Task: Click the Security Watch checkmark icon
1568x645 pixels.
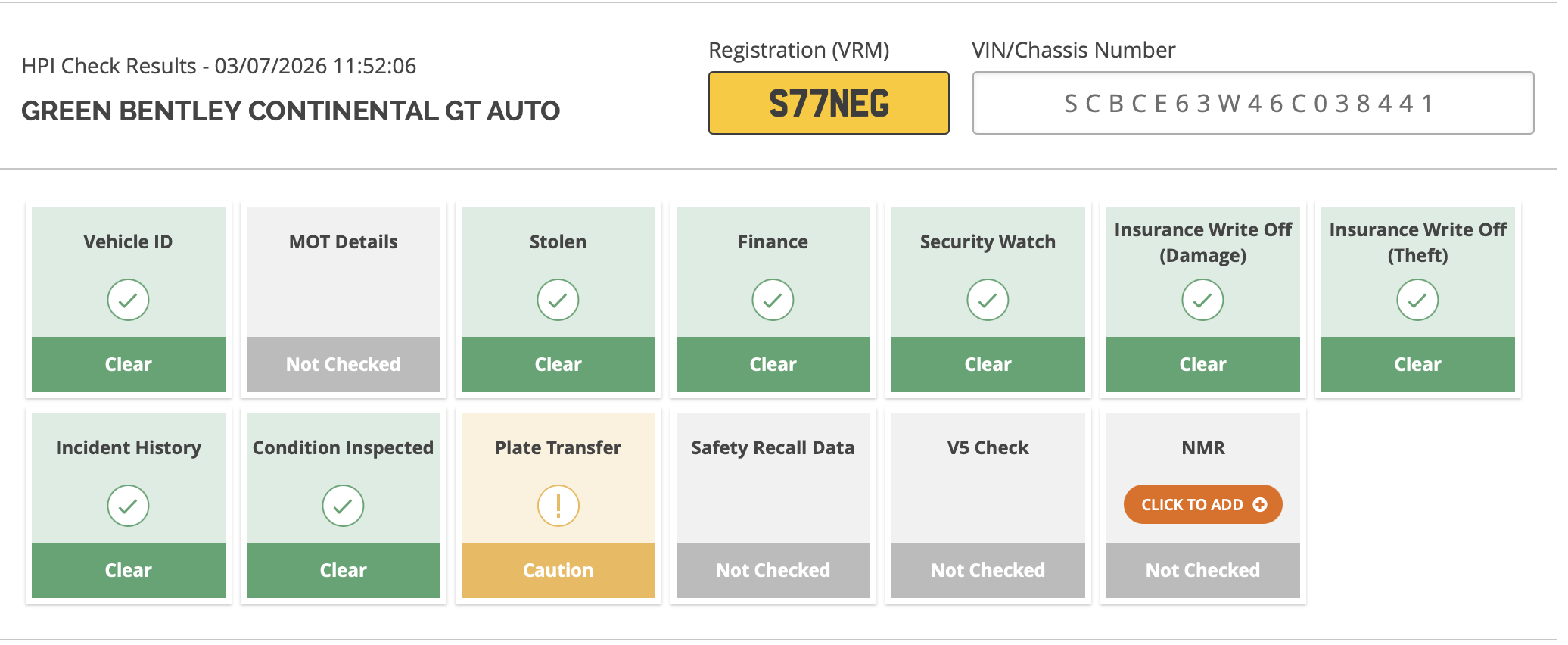Action: pyautogui.click(x=988, y=300)
